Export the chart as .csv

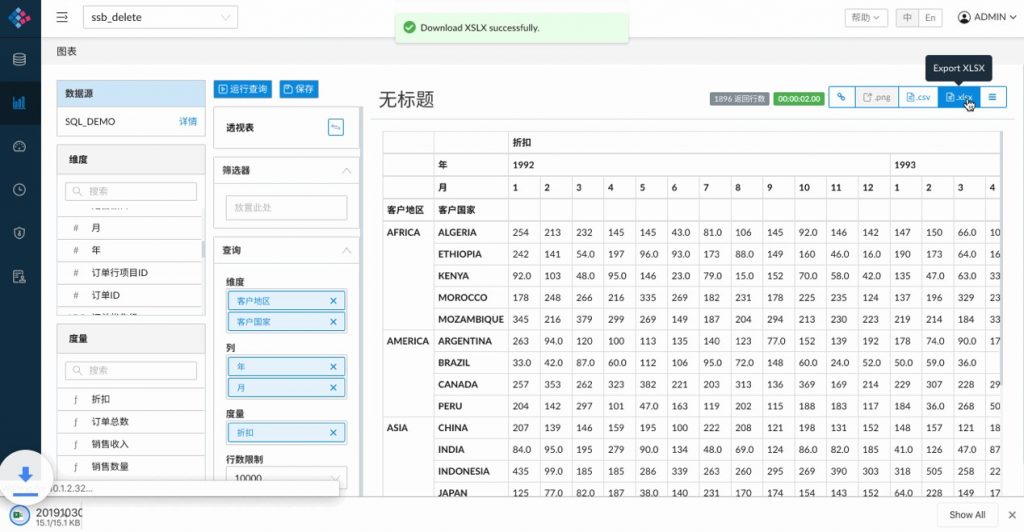tap(918, 97)
